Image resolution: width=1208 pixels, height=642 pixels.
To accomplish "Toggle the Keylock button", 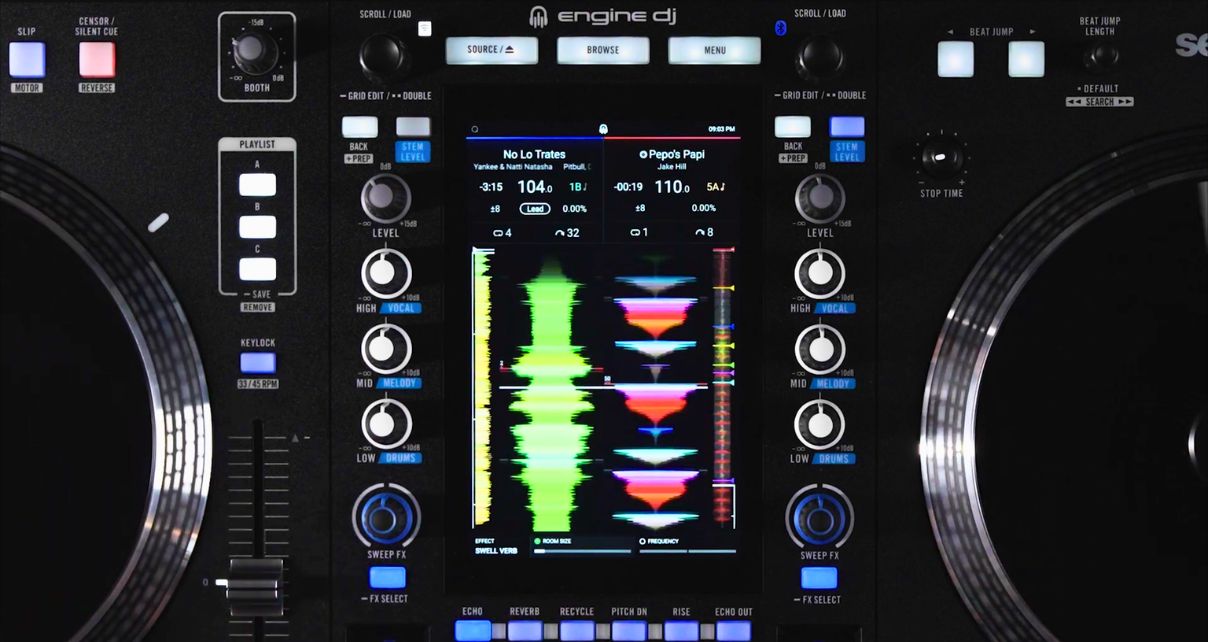I will pyautogui.click(x=257, y=363).
